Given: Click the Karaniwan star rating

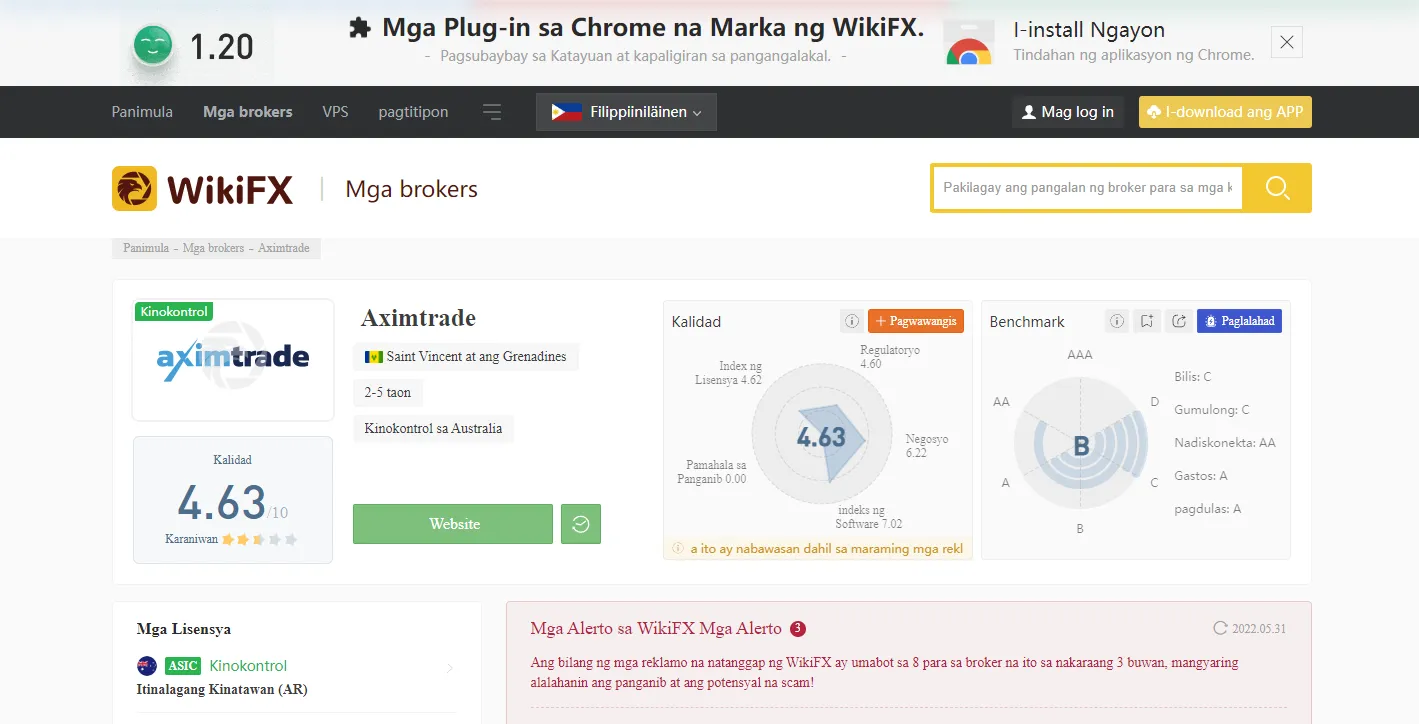Looking at the screenshot, I should [260, 539].
